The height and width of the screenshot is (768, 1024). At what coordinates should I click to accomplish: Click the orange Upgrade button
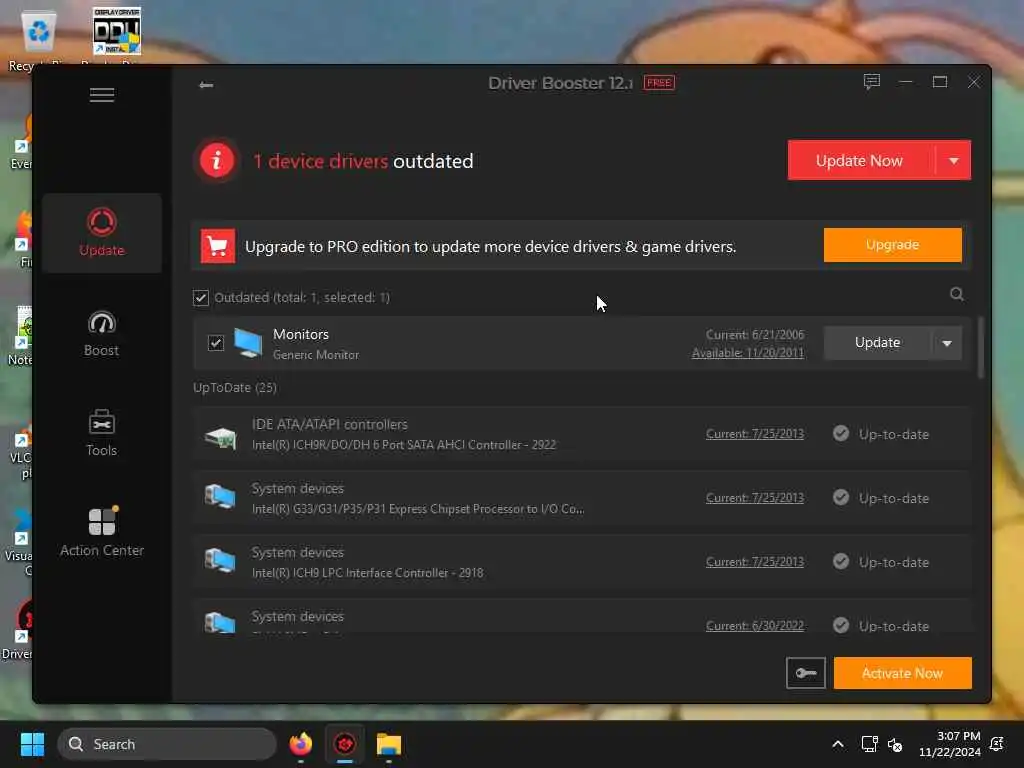[x=892, y=245]
